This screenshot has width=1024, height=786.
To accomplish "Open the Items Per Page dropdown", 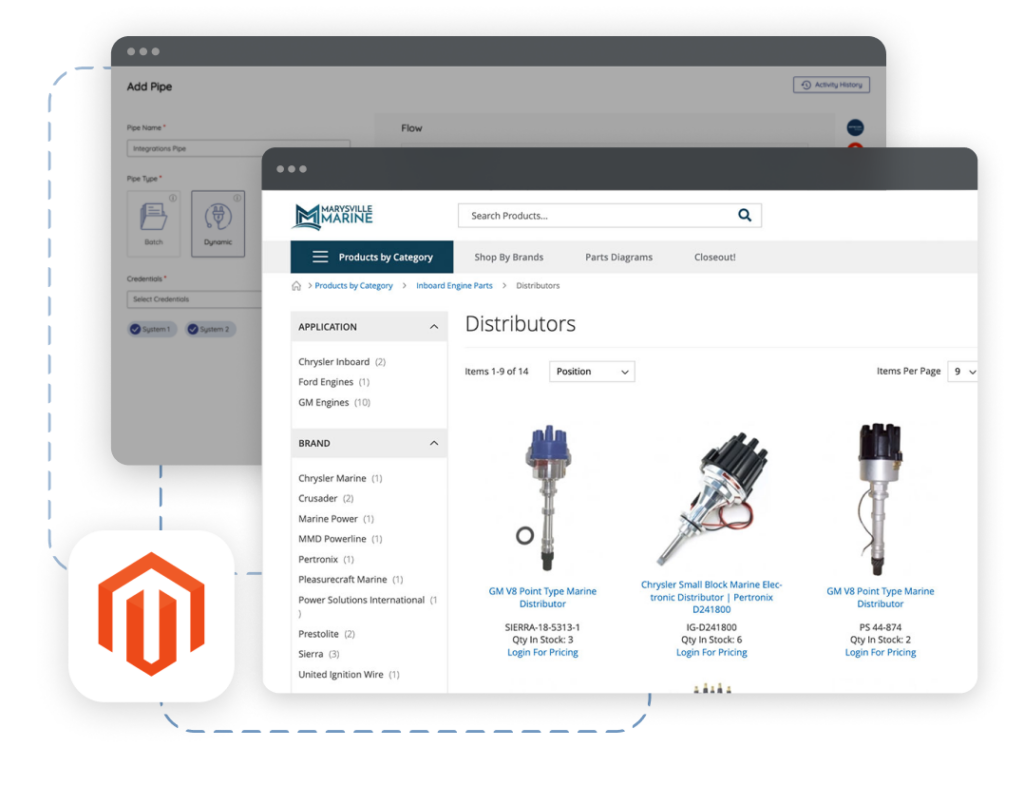I will click(962, 371).
